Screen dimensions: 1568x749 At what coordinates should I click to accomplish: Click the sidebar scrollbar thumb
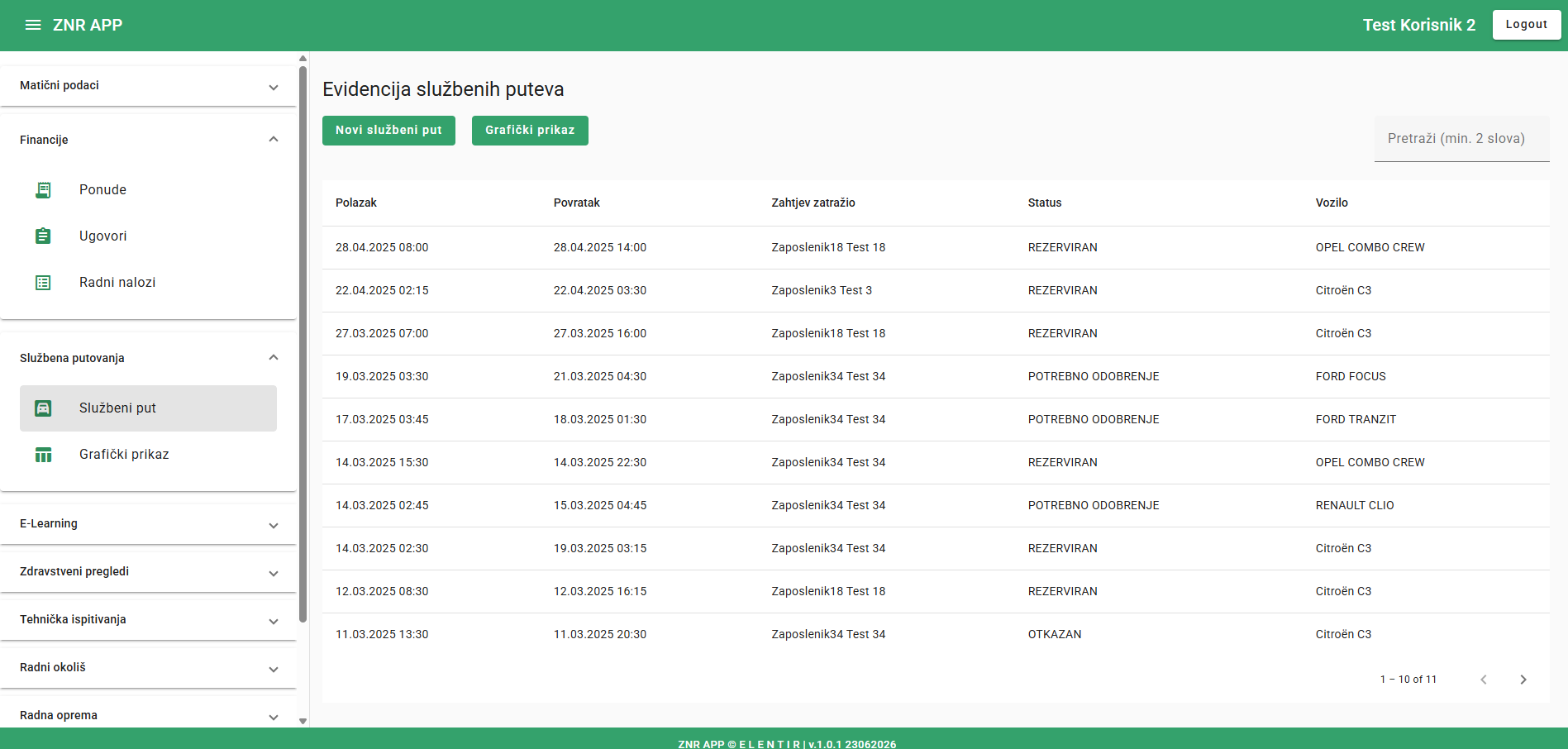coord(303,343)
